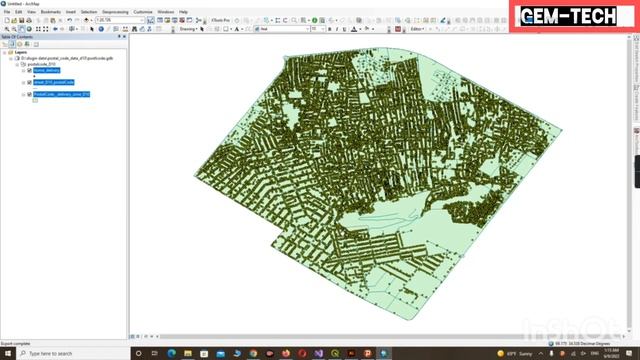Image resolution: width=640 pixels, height=360 pixels.
Task: Click List By Selection in the Table of Contents
Action: point(27,44)
